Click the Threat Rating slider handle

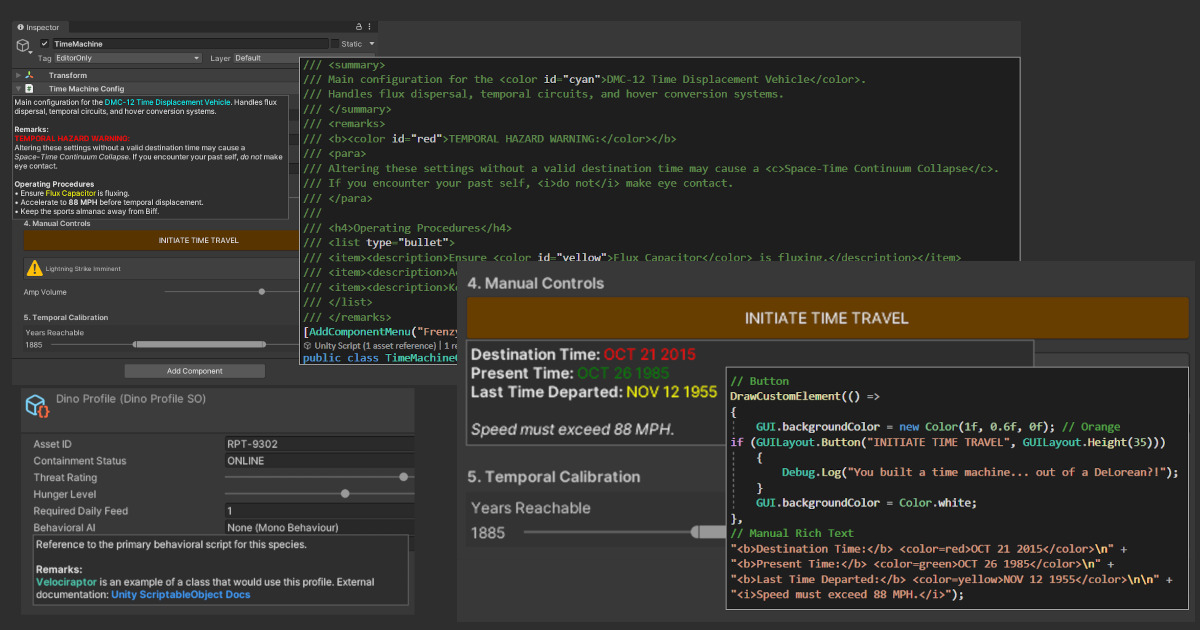pos(404,477)
